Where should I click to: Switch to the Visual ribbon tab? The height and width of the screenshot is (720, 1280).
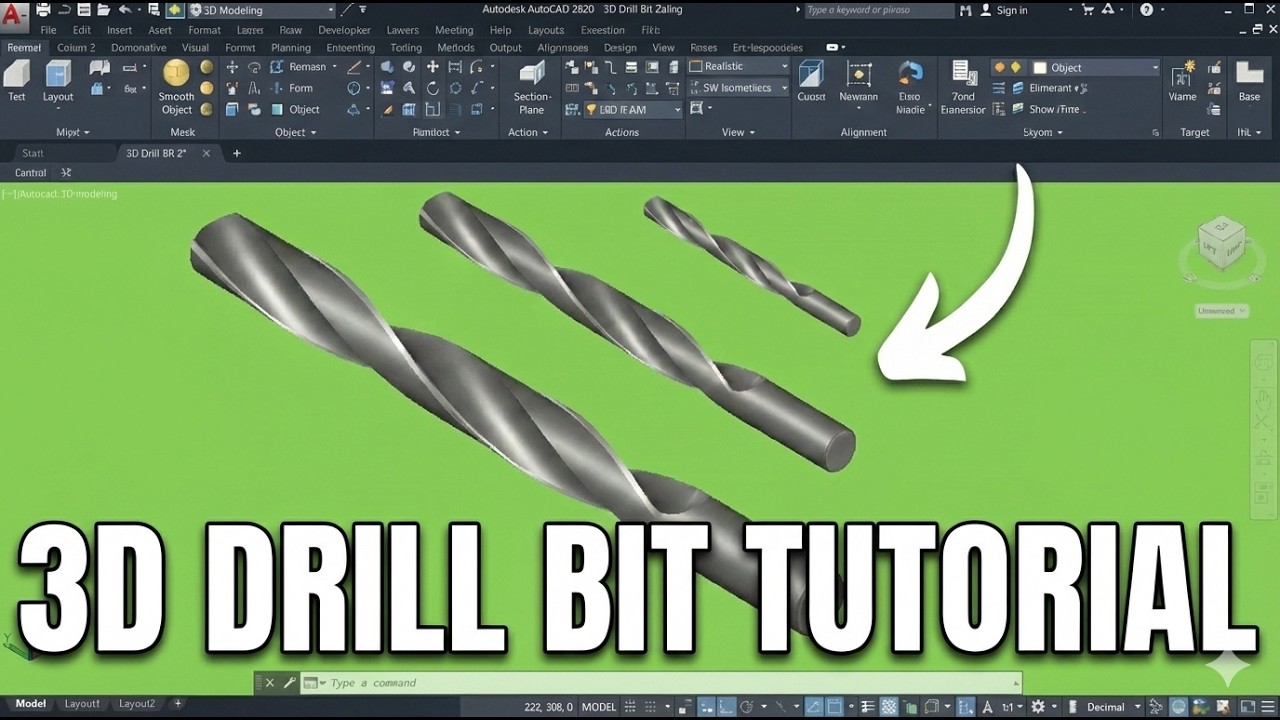pos(195,48)
